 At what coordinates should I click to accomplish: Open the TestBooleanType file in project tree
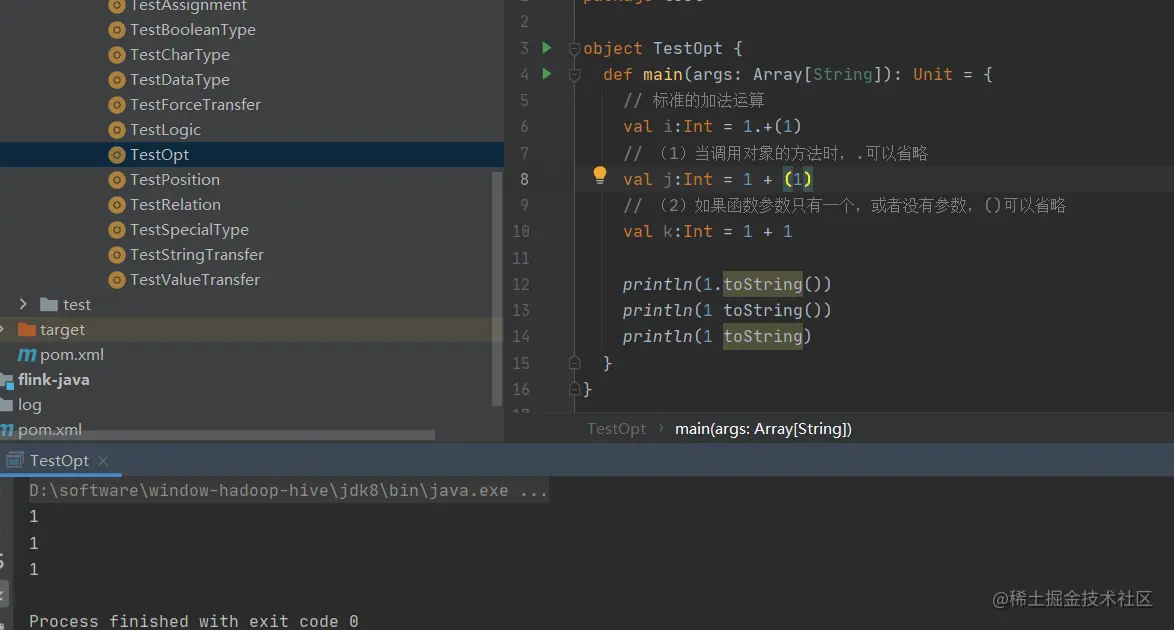click(192, 30)
